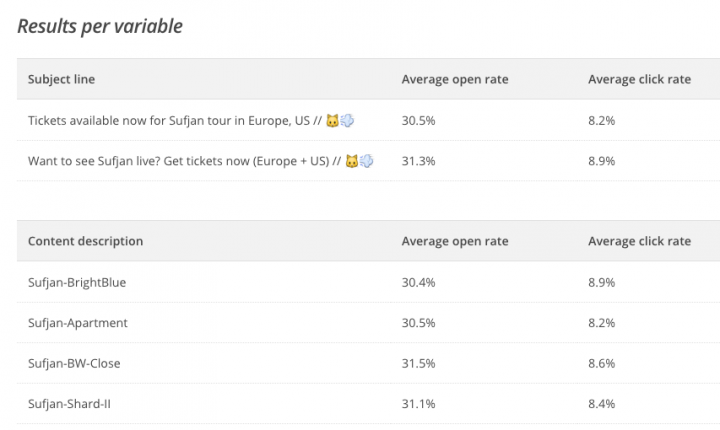Screen dimensions: 720x430
Task: Click 'Average click rate' header in the Subject line table
Action: [639, 79]
